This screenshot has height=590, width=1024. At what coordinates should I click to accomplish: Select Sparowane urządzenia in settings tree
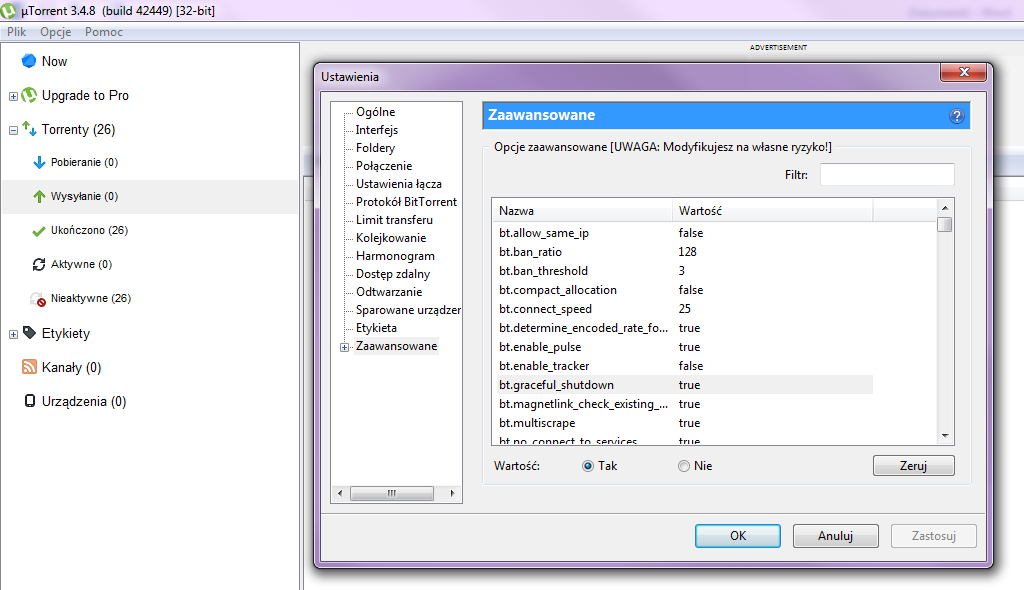(x=408, y=310)
